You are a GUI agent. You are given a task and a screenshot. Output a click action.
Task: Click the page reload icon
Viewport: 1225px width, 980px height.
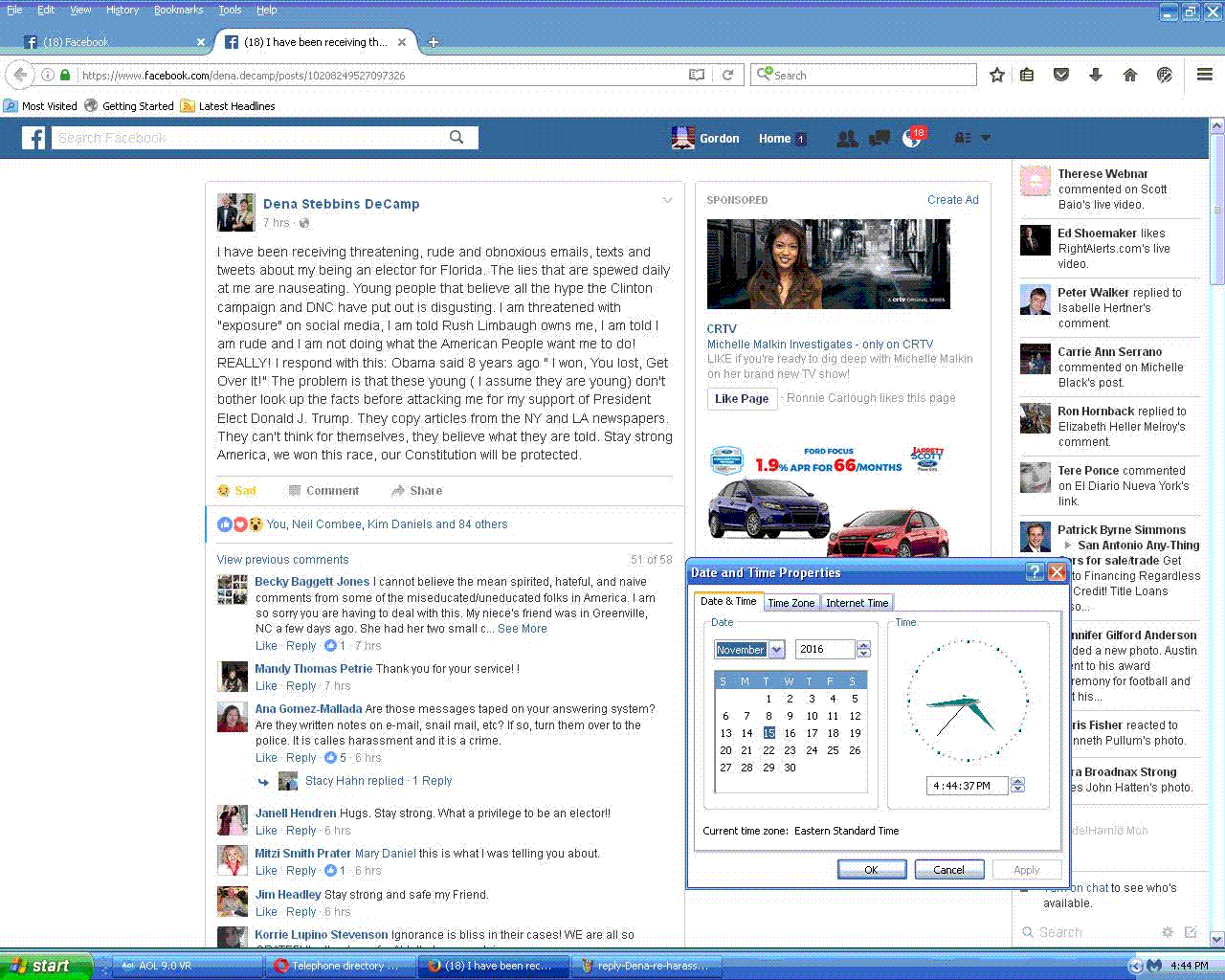click(x=728, y=75)
